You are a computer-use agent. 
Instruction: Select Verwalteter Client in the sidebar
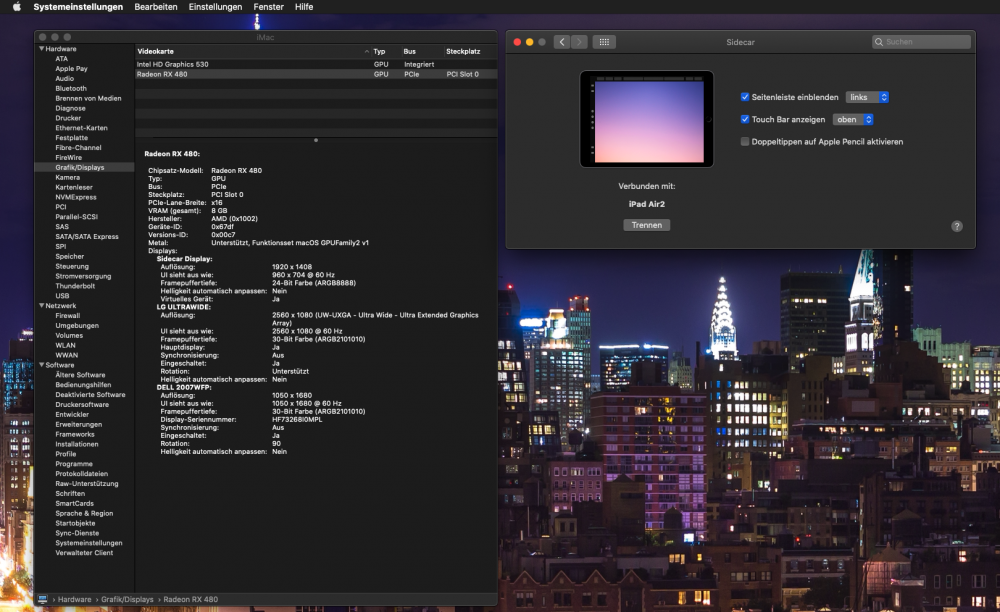84,553
